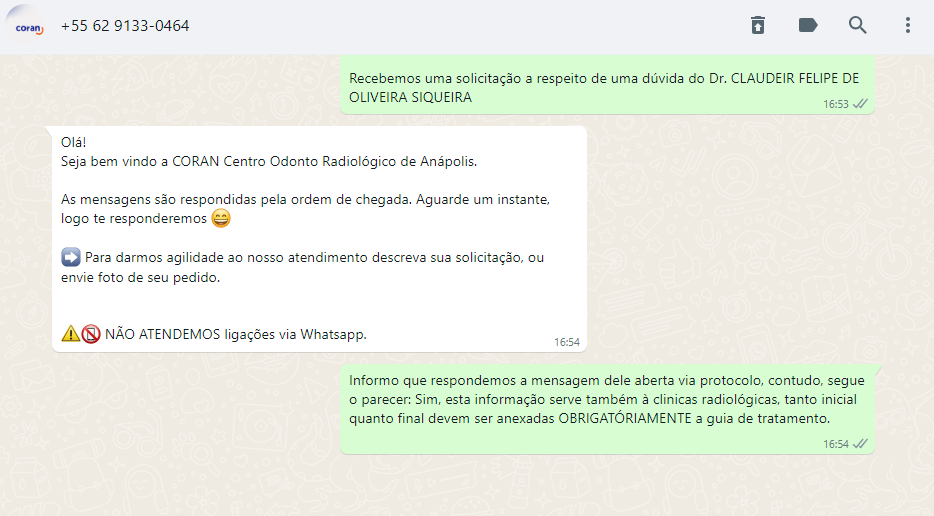This screenshot has width=934, height=516.
Task: Click the trash archive icon in header
Action: click(x=758, y=25)
